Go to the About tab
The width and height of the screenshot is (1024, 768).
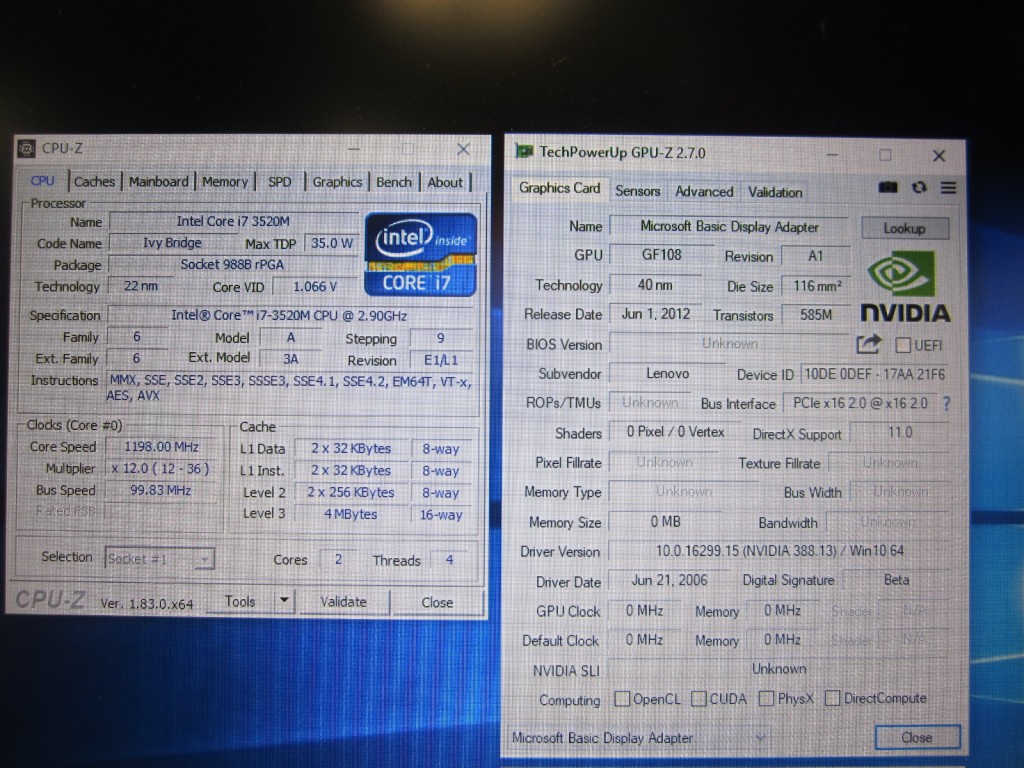(x=445, y=182)
